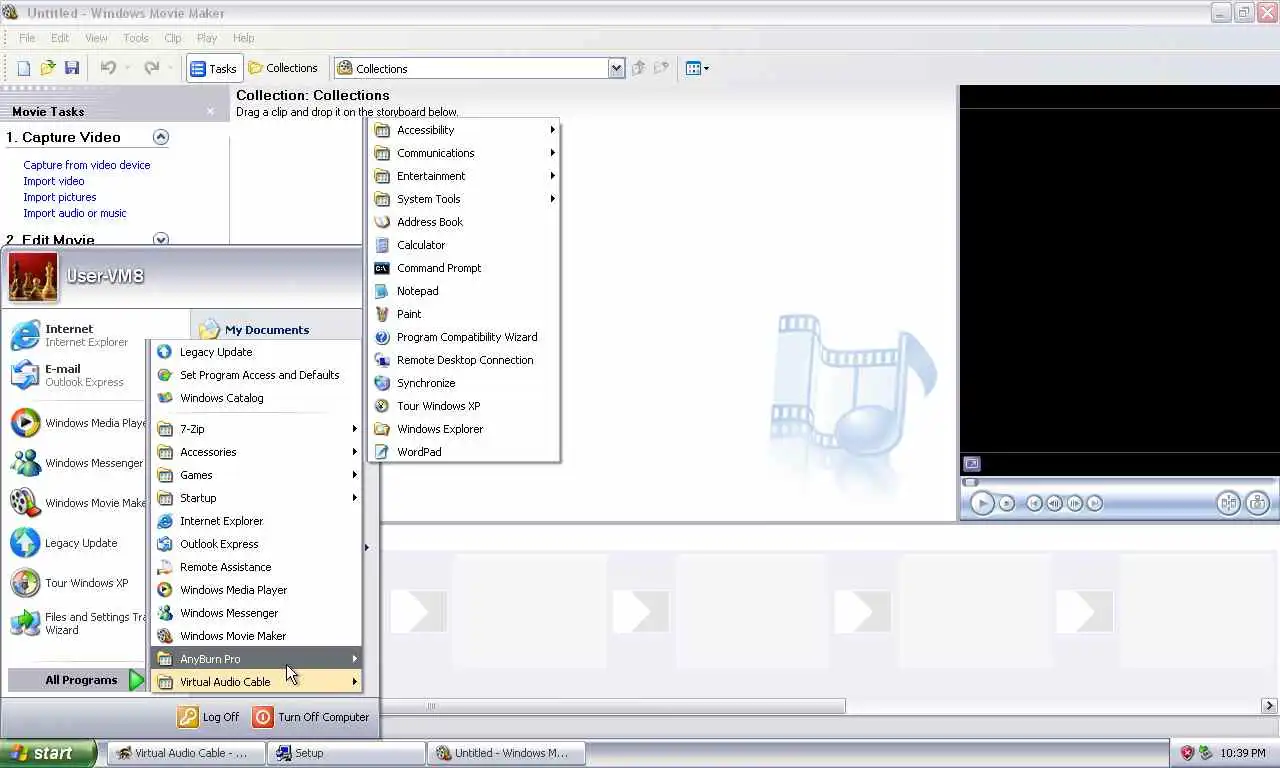Launch Paint from Accessories menu
The width and height of the screenshot is (1280, 768).
(464, 314)
